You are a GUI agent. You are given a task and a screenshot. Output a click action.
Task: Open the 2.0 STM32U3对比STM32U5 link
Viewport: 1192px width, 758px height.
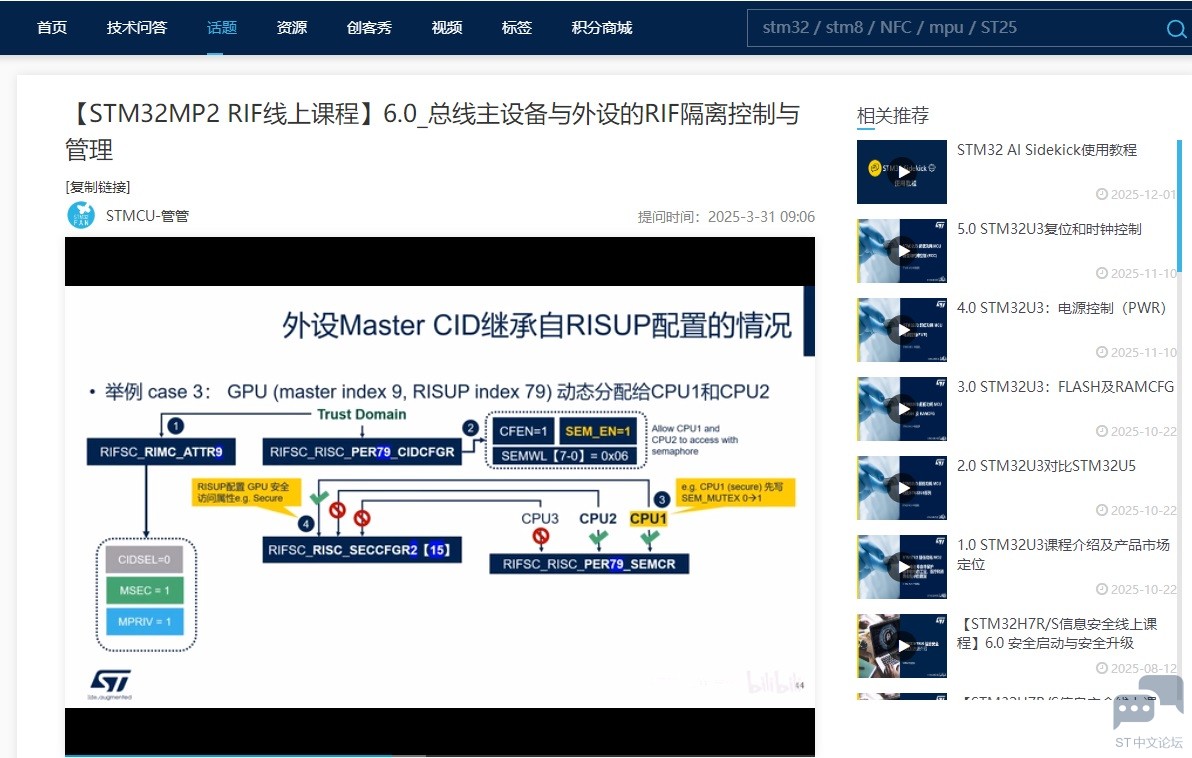[1046, 466]
